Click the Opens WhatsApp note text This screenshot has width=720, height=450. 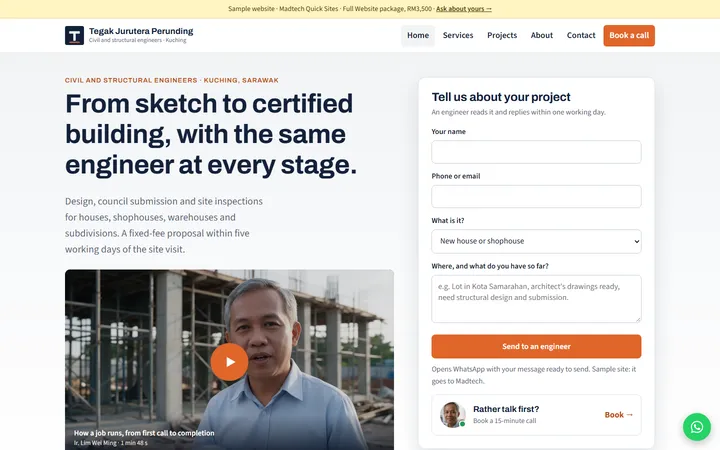[x=534, y=375]
